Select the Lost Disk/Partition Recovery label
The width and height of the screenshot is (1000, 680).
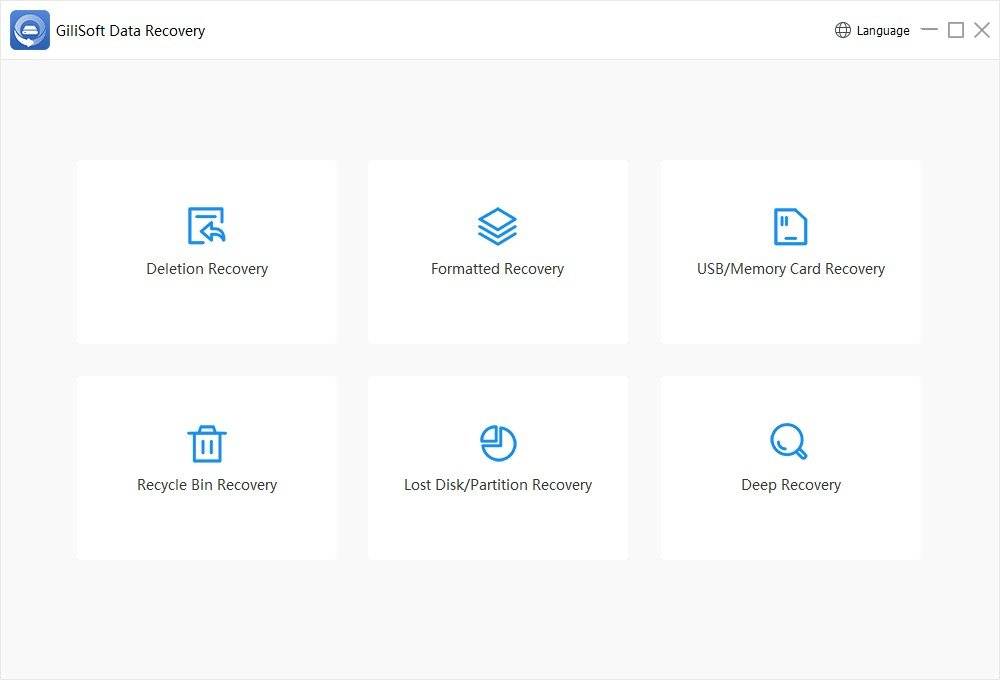coord(498,485)
